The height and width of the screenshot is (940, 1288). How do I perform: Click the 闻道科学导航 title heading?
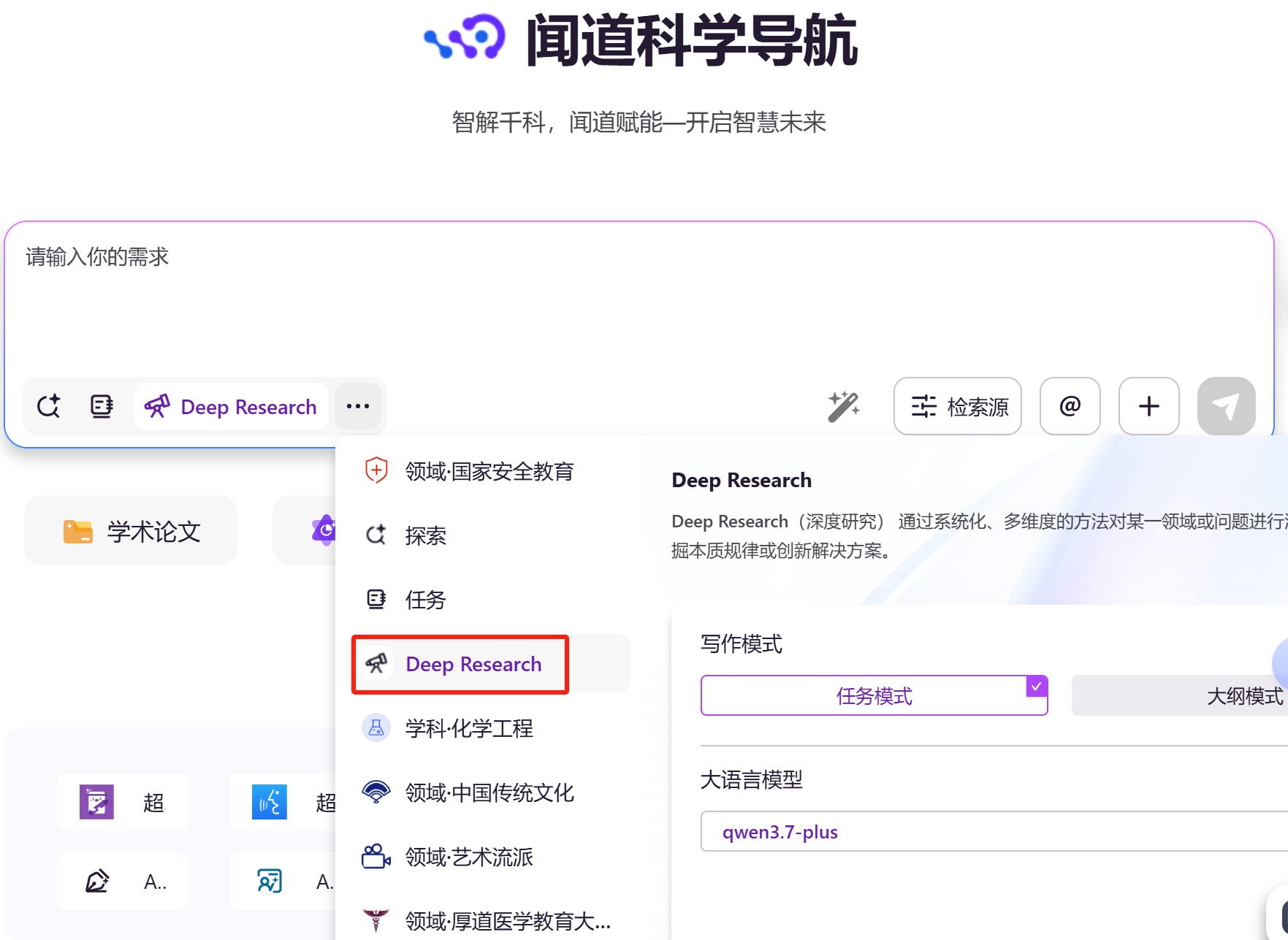pyautogui.click(x=691, y=40)
